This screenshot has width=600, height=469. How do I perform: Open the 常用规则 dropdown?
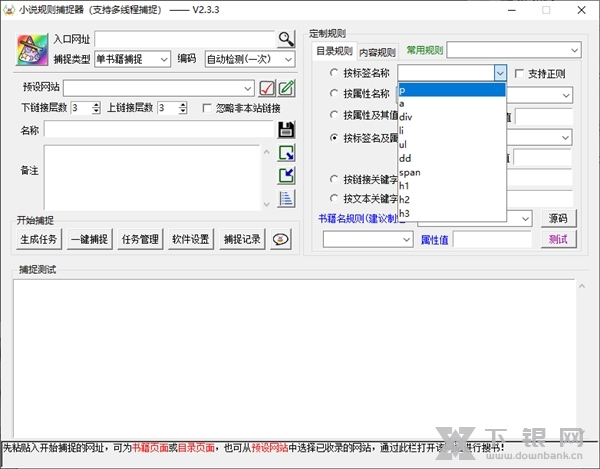point(514,50)
